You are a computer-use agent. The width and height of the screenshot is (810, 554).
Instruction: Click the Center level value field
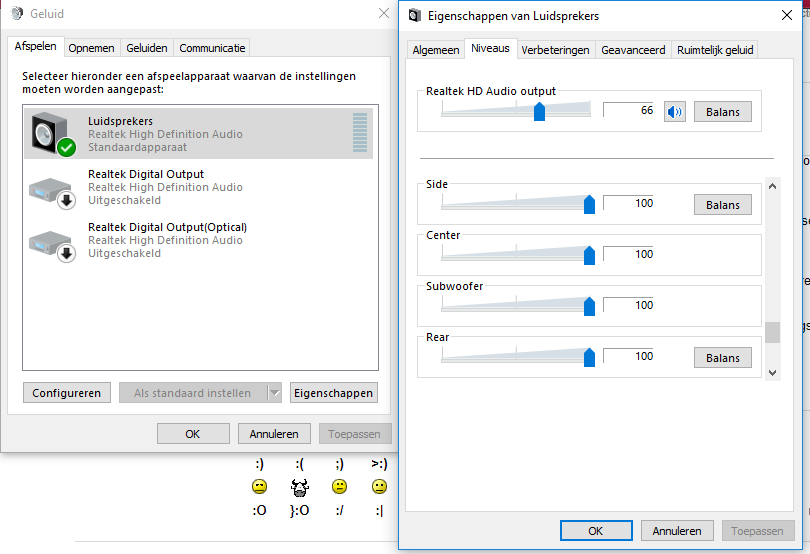[x=629, y=254]
